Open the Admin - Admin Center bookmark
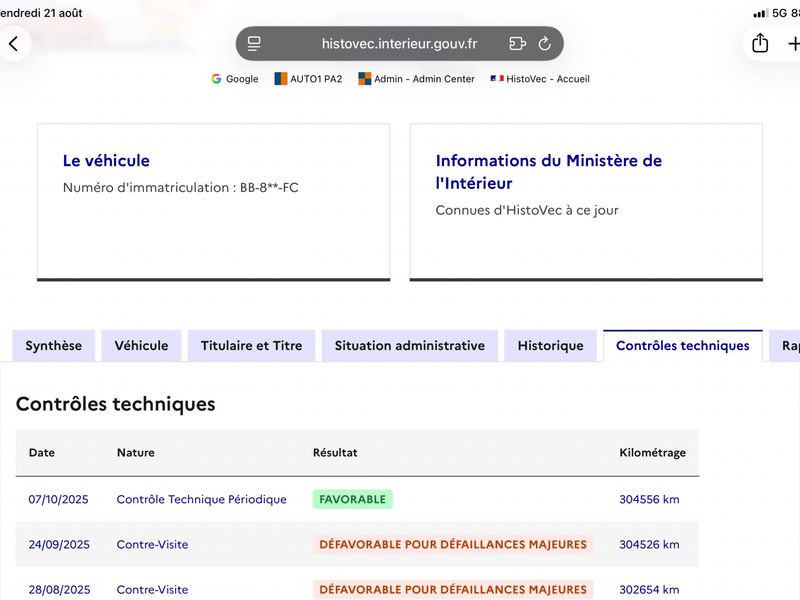Screen dimensions: 800x600 coord(416,79)
